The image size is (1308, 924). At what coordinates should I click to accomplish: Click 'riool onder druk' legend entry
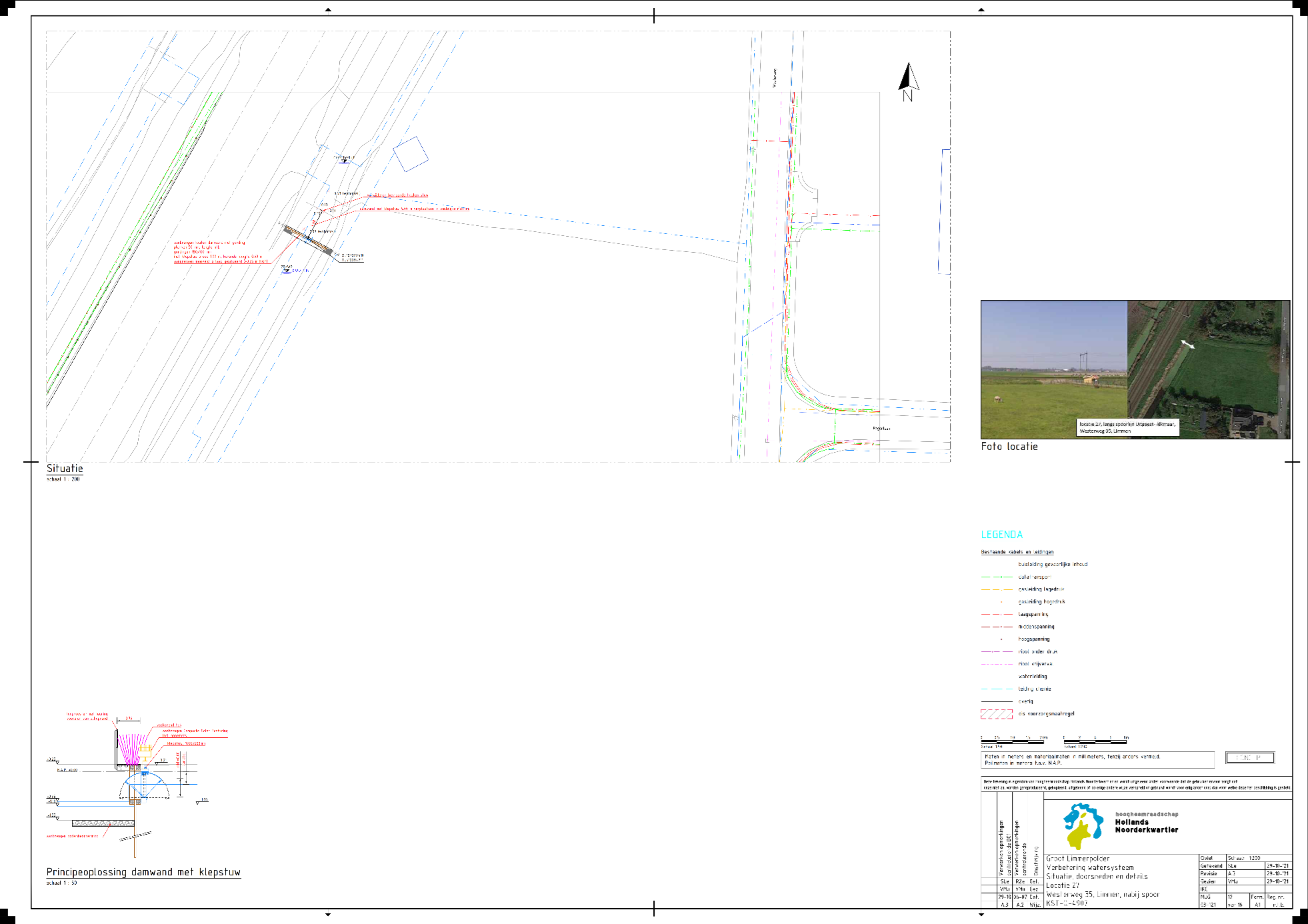[x=1037, y=651]
